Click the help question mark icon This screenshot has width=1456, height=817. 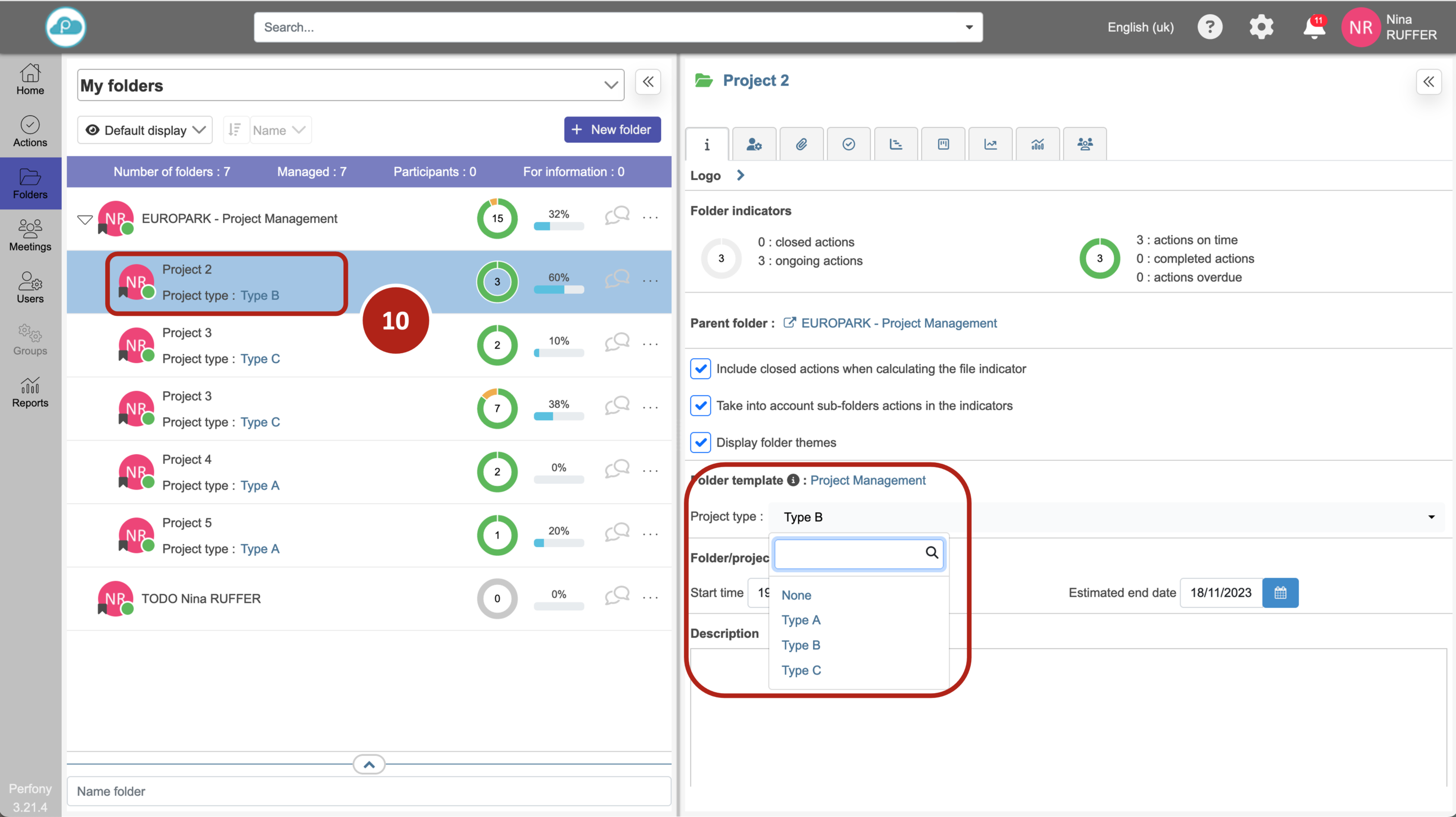click(1210, 27)
